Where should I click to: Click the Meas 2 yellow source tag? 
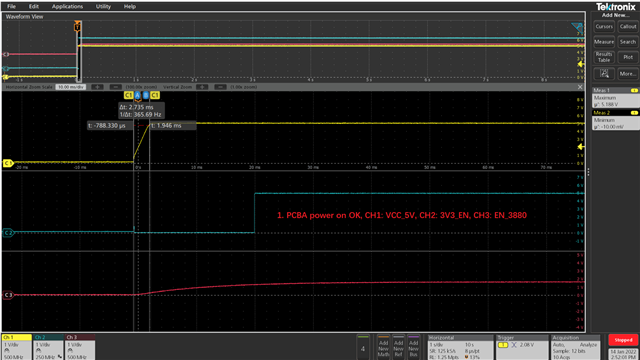coord(634,113)
